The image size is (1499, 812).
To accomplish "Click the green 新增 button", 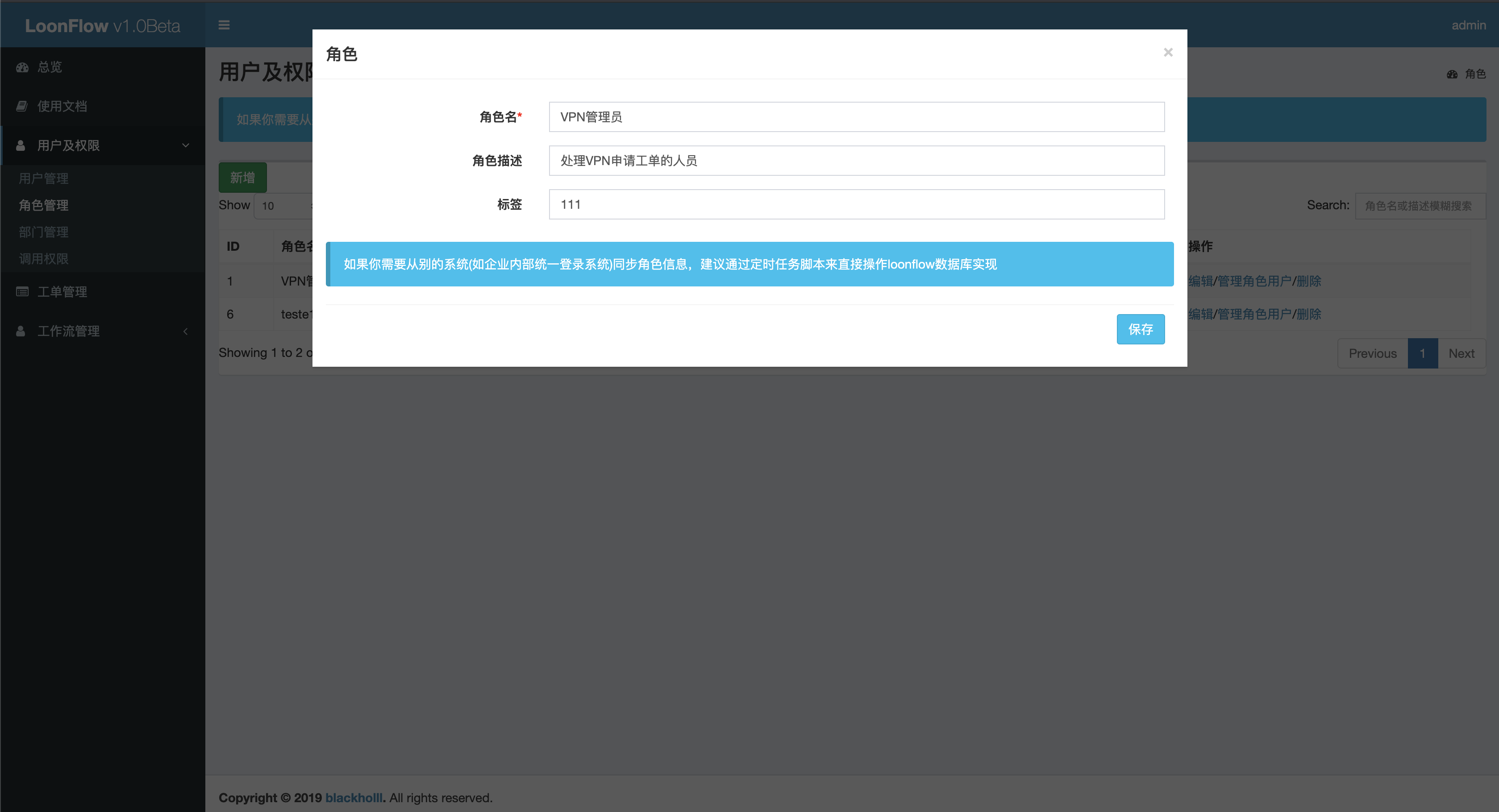I will [243, 178].
